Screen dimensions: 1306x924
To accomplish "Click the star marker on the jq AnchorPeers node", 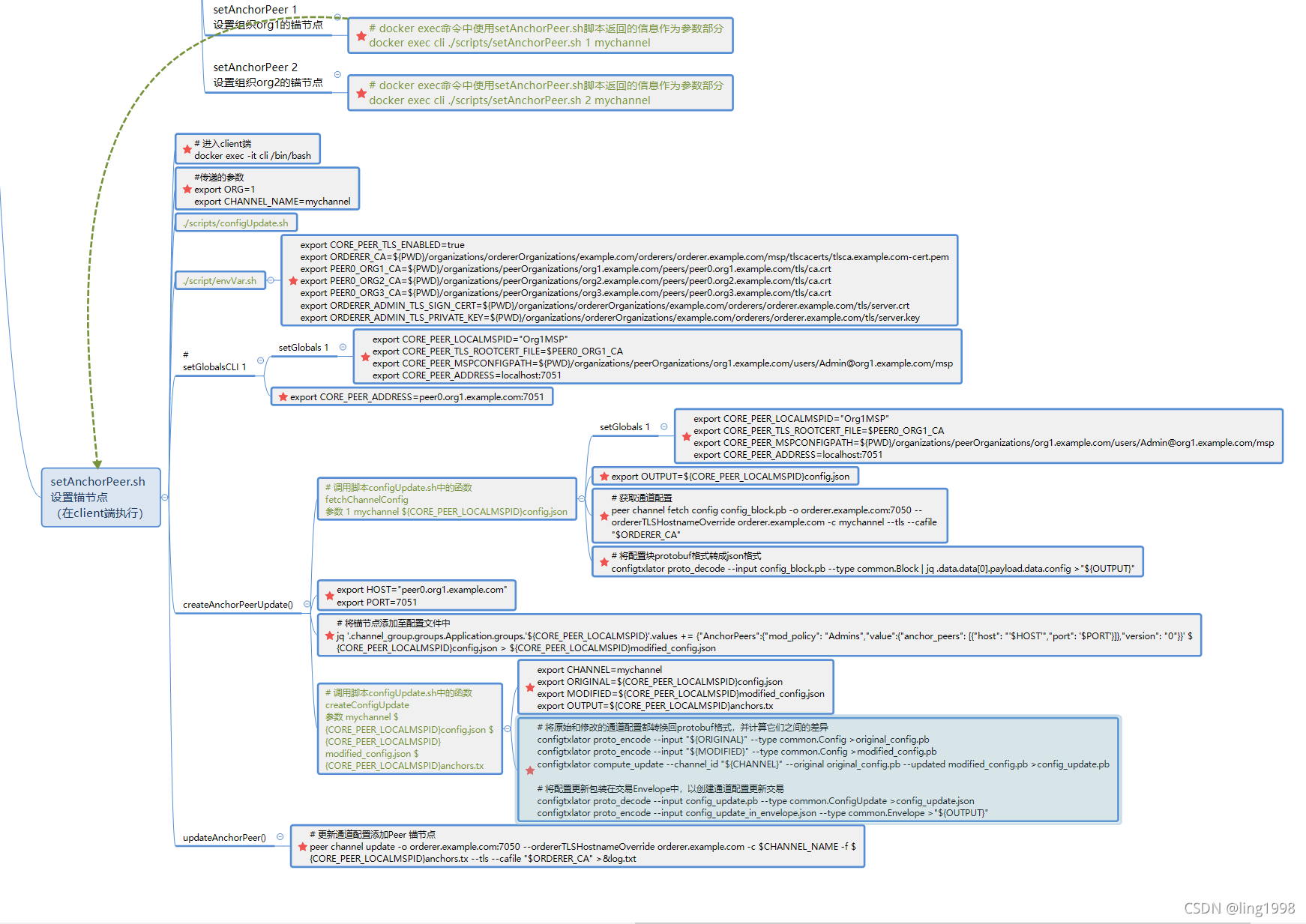I will click(330, 635).
